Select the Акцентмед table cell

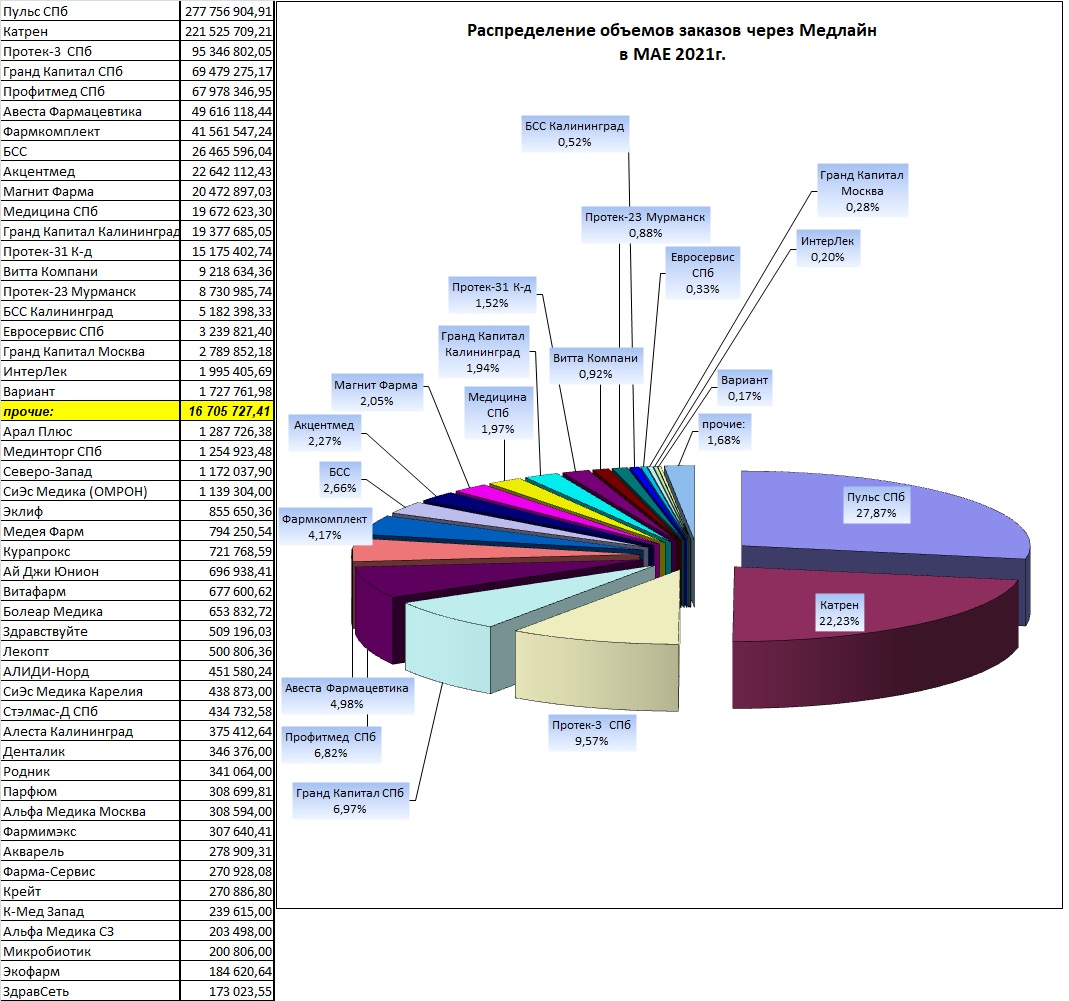(90, 171)
